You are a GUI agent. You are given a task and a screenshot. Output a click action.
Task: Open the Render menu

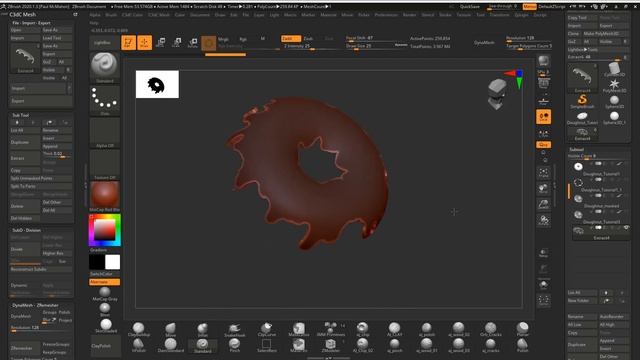409,15
